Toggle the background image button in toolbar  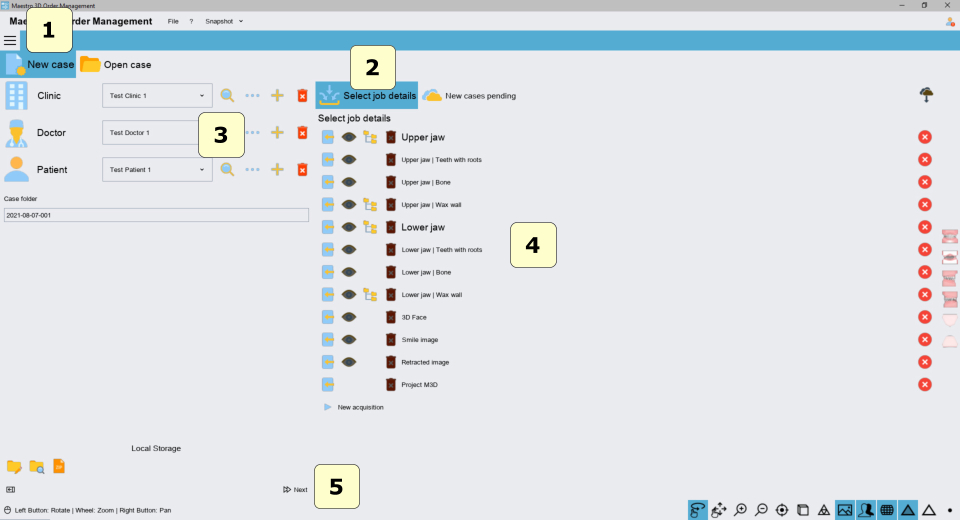click(x=845, y=510)
